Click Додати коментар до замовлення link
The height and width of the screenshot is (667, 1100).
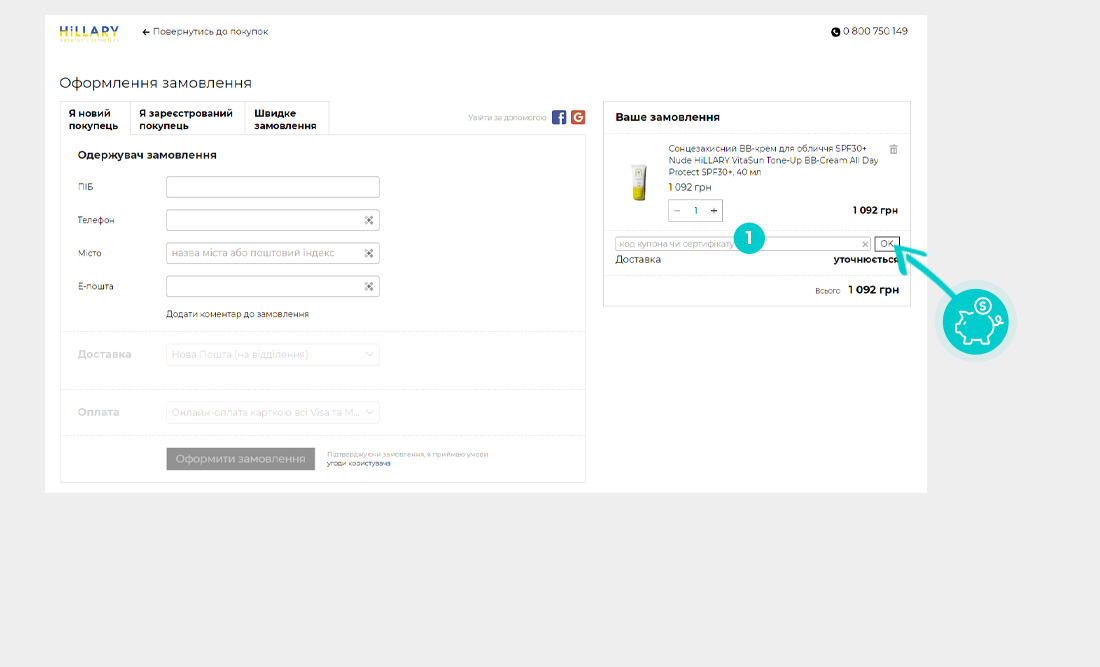237,314
